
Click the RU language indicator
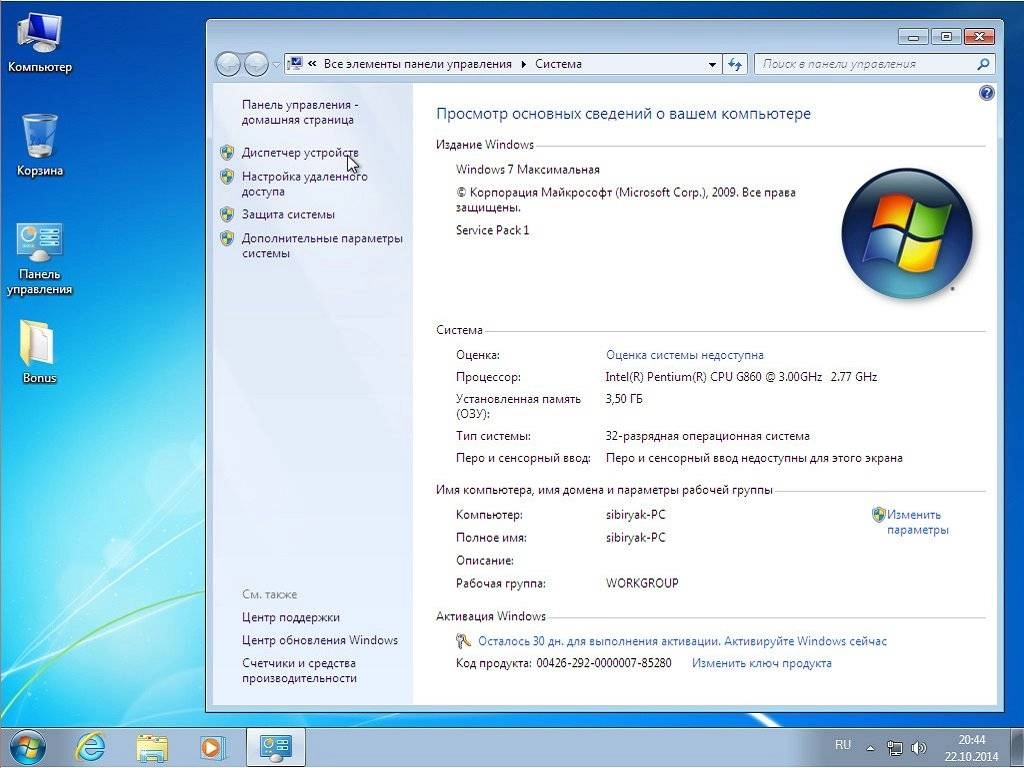pos(842,745)
